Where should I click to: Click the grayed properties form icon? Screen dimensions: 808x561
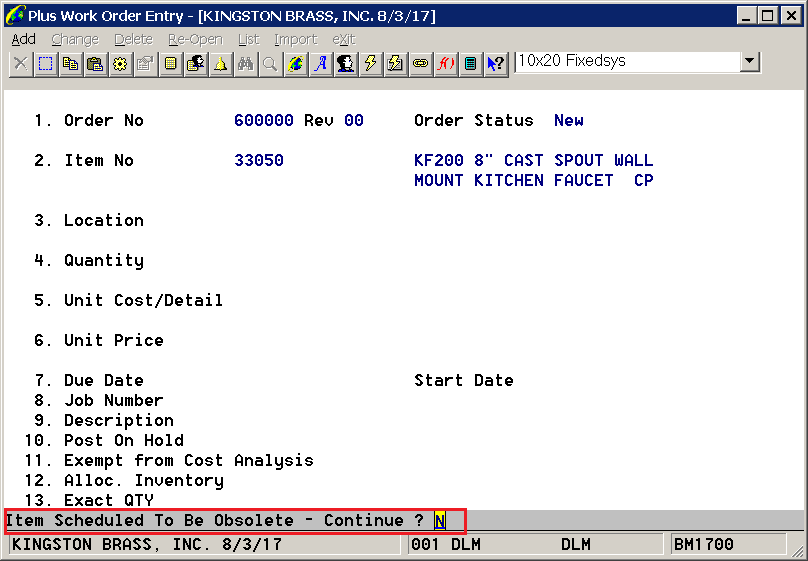145,64
